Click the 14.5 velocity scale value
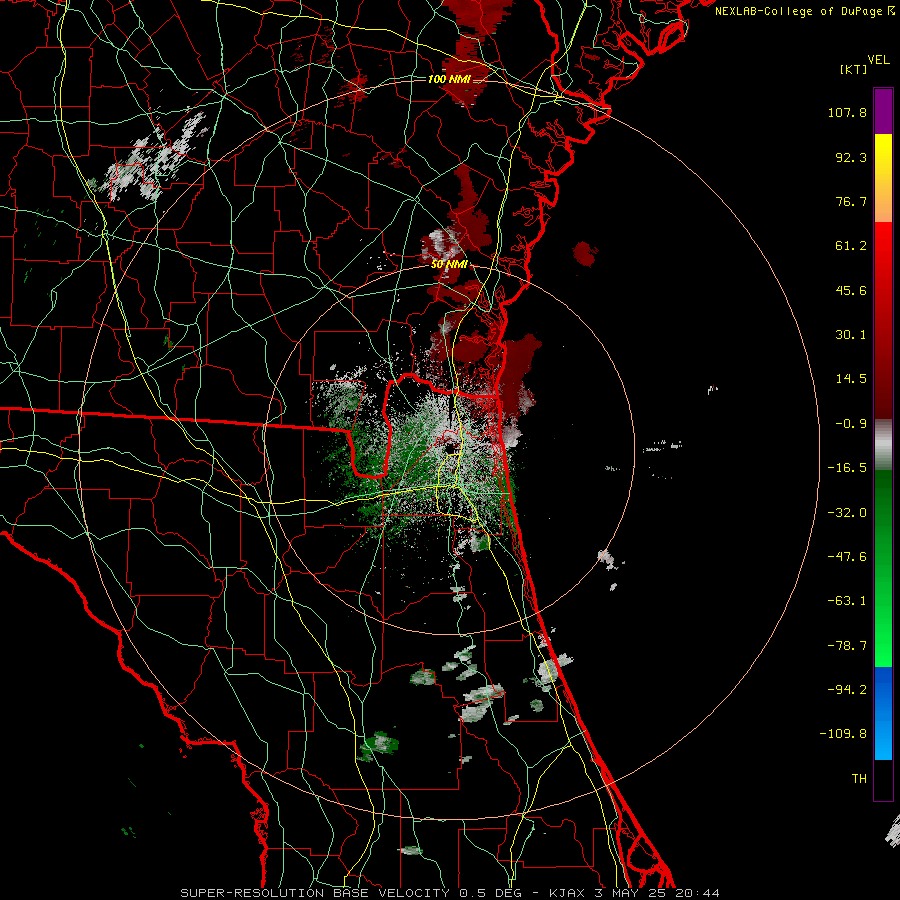 851,379
